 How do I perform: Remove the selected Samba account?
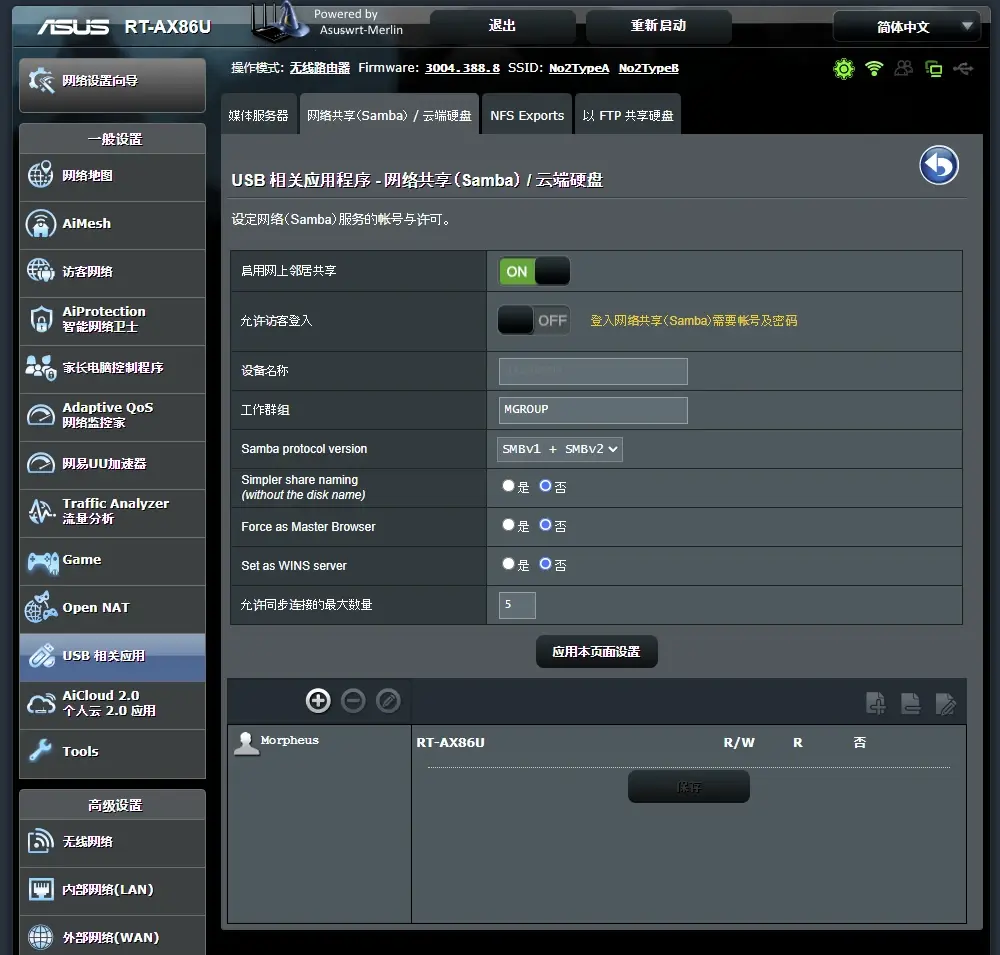tap(353, 700)
